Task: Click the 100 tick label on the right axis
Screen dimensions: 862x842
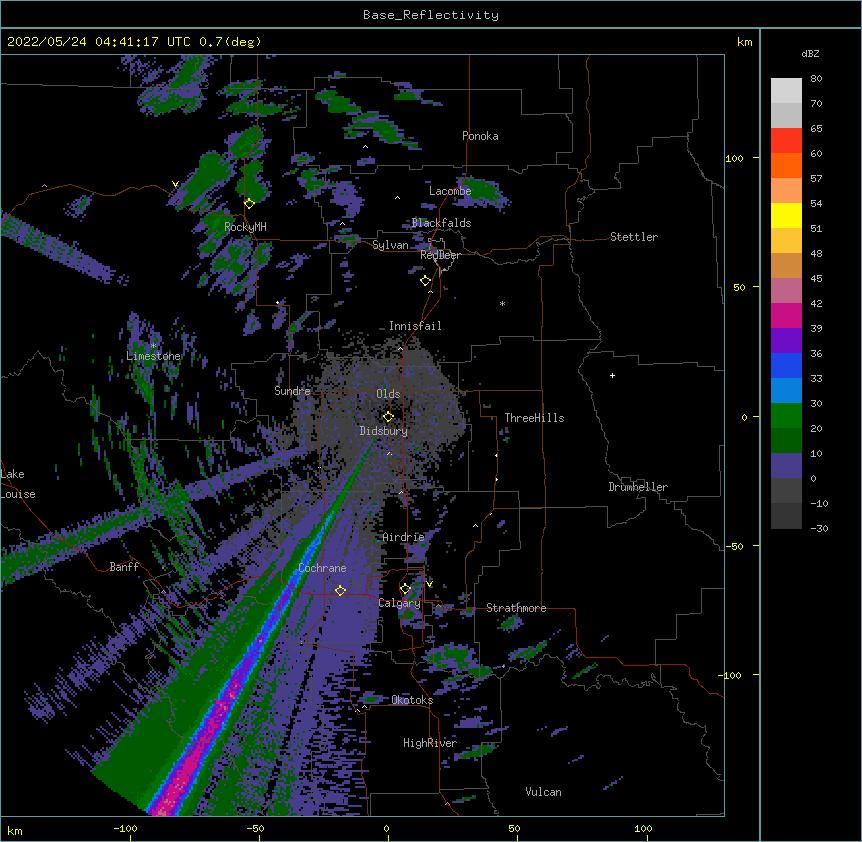Action: 734,158
